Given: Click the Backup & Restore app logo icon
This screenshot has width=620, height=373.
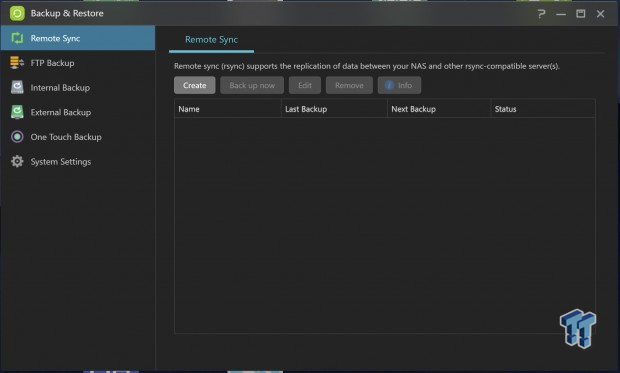Looking at the screenshot, I should (x=17, y=13).
